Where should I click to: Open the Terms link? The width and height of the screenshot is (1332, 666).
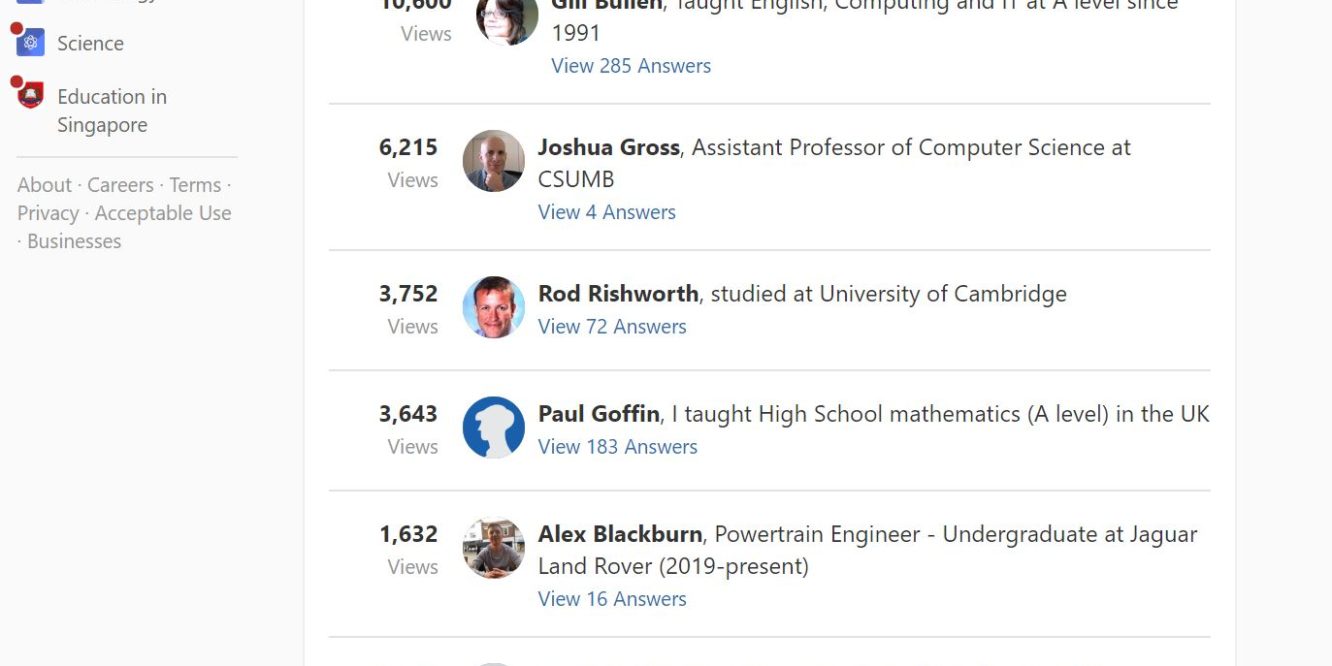194,184
